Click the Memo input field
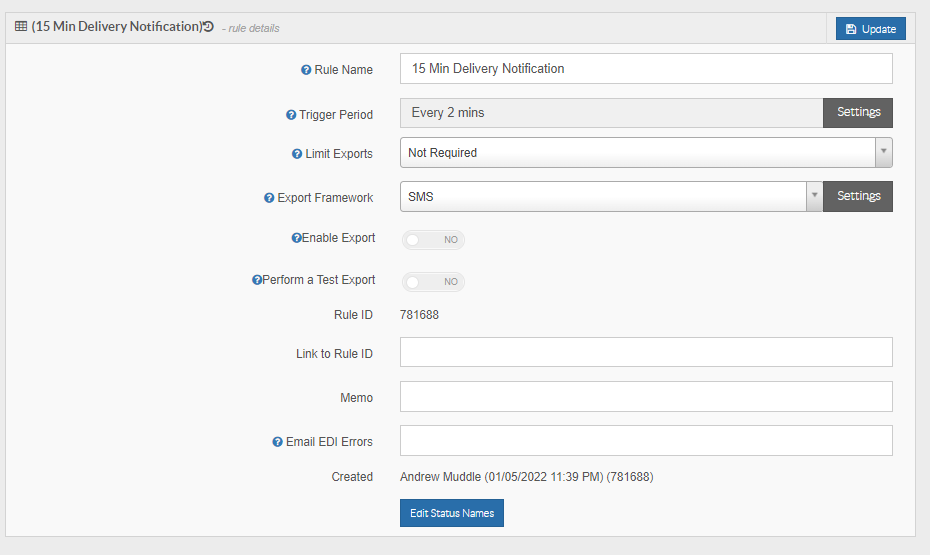Screen dimensions: 930x555 646,397
